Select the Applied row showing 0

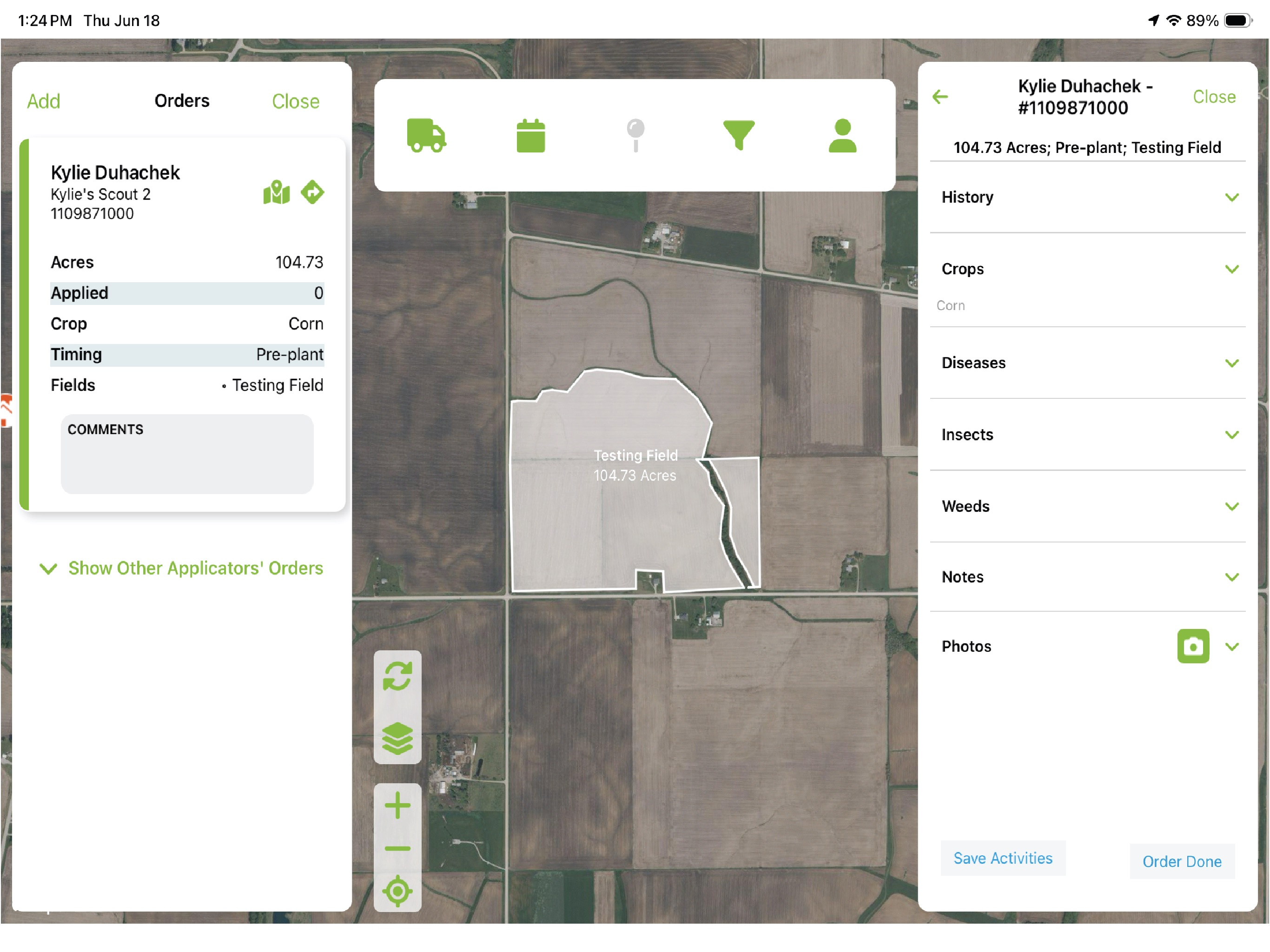[x=187, y=293]
